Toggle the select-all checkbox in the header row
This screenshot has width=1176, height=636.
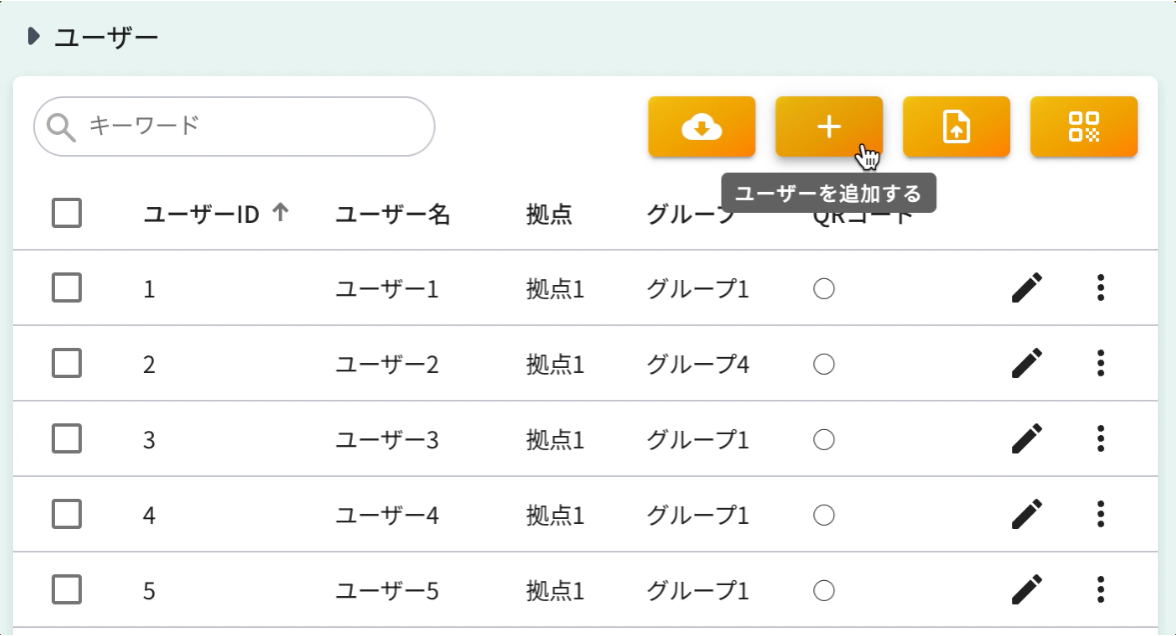click(x=66, y=213)
